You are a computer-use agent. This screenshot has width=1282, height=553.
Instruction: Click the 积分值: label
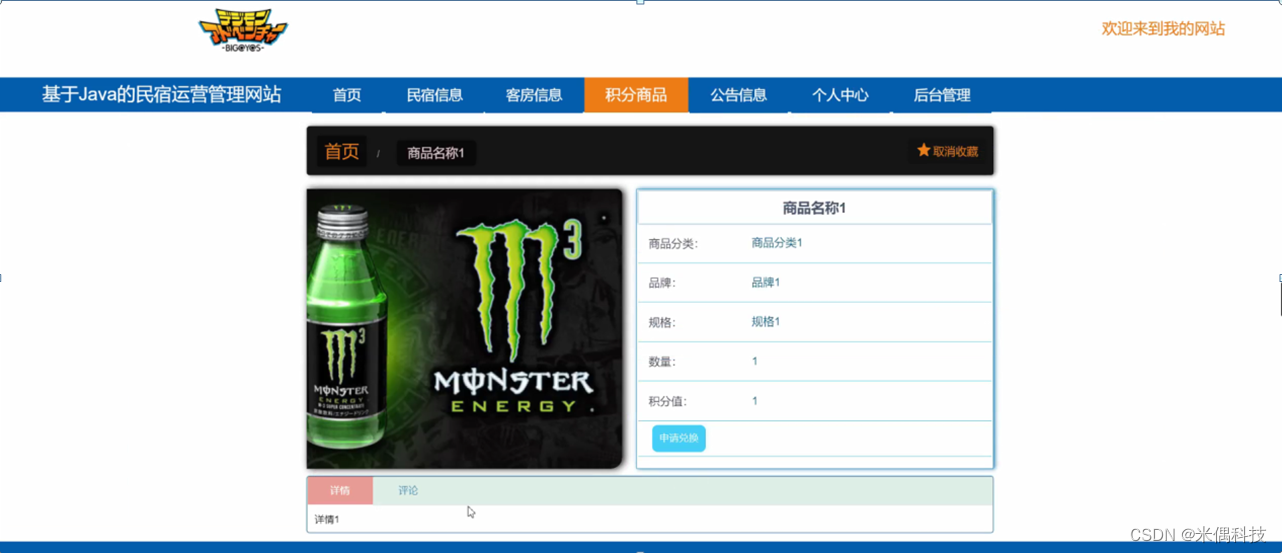tap(668, 402)
